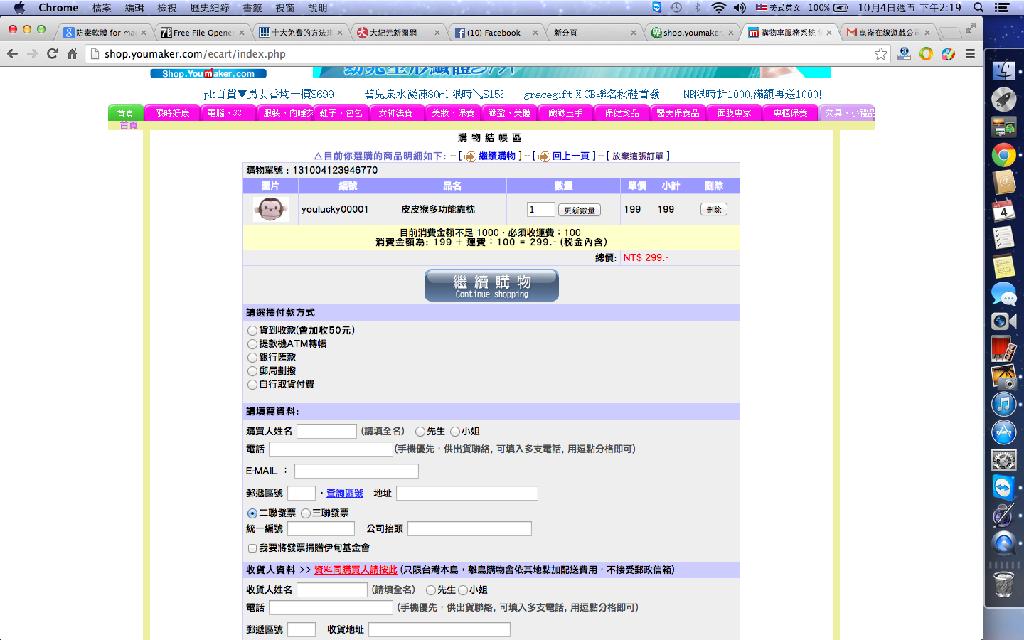Tick the donate-invoice checkbox
1024x640 pixels.
(252, 548)
